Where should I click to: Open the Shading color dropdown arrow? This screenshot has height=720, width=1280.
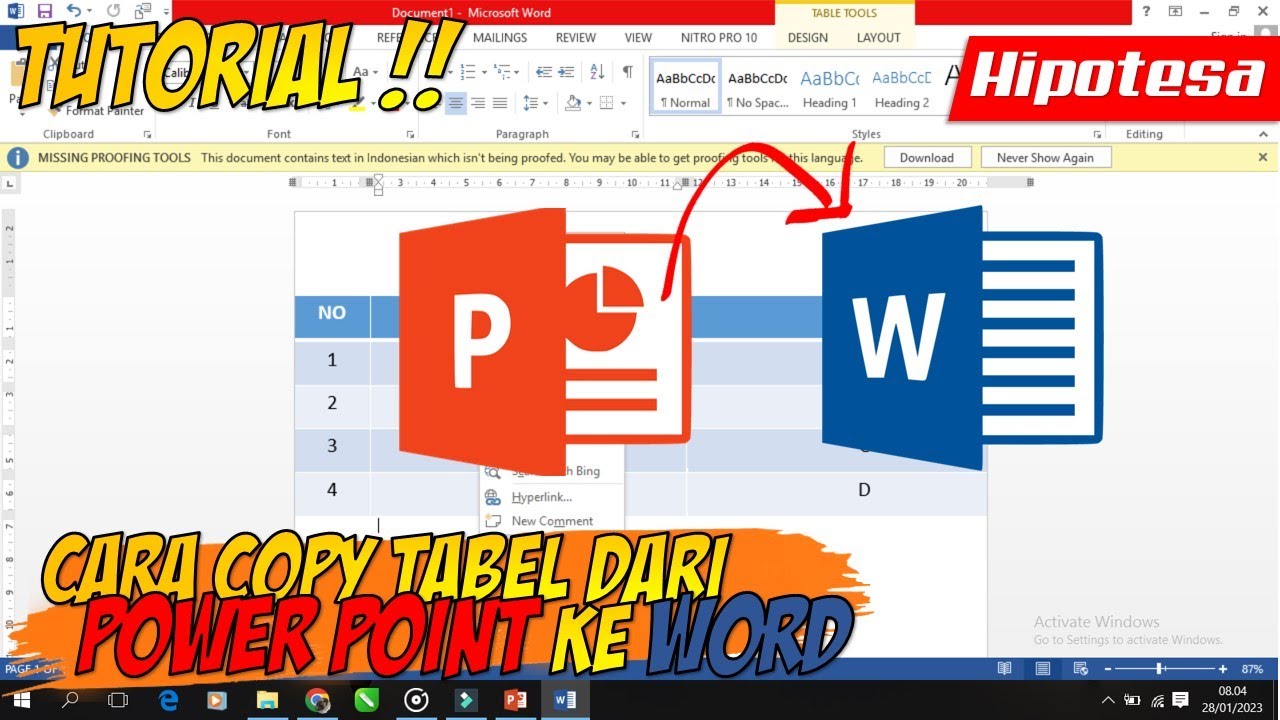pyautogui.click(x=589, y=103)
